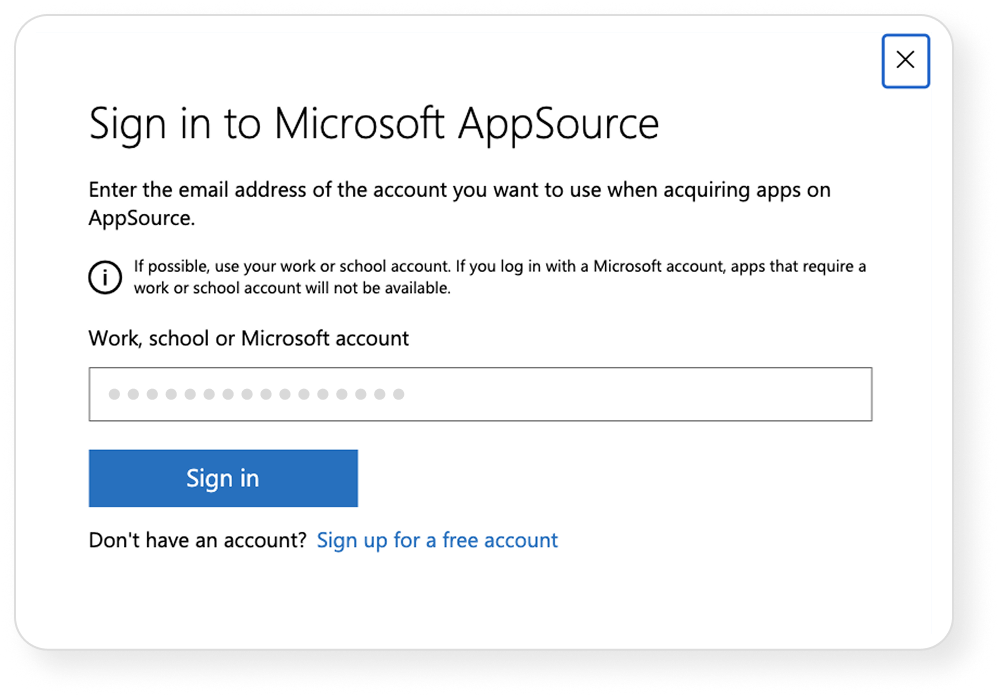Focus the Work, school or Microsoft account field
Image resolution: width=1000 pixels, height=697 pixels.
[x=480, y=394]
